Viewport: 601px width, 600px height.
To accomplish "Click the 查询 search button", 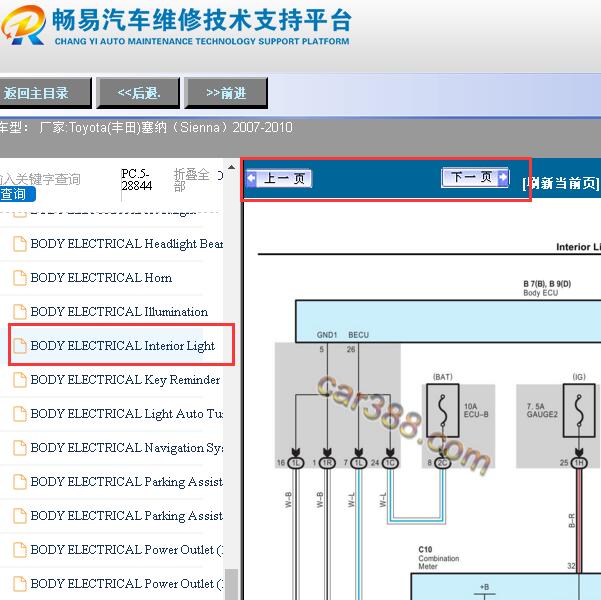I will tap(17, 194).
